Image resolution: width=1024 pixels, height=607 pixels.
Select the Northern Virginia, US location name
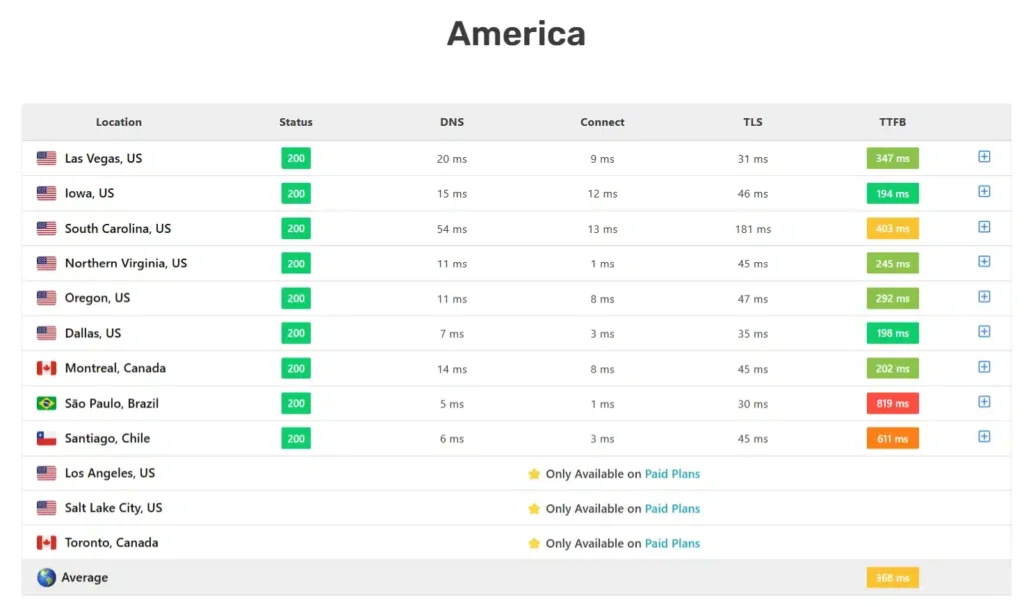click(x=125, y=263)
